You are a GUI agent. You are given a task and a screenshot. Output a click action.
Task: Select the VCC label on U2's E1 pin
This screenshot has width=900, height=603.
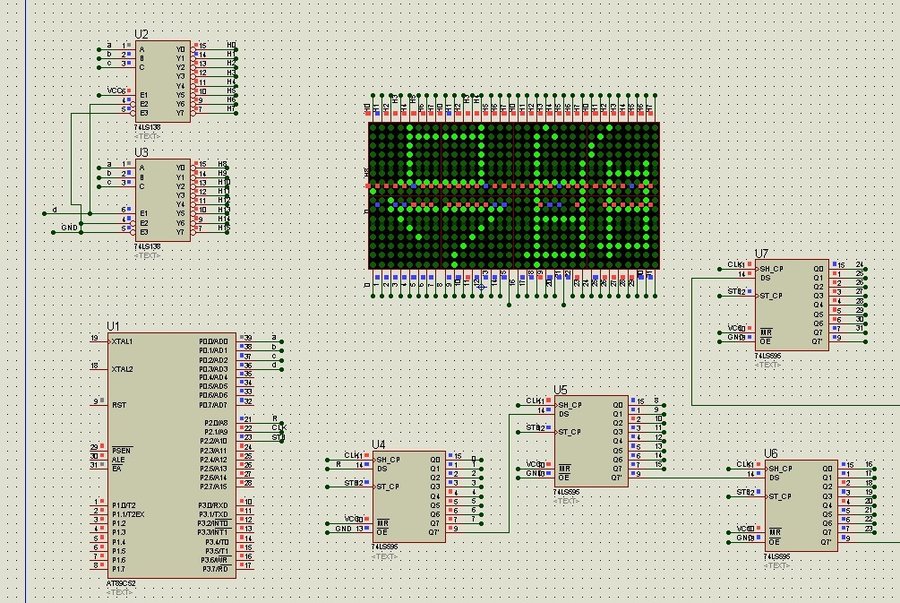(115, 91)
